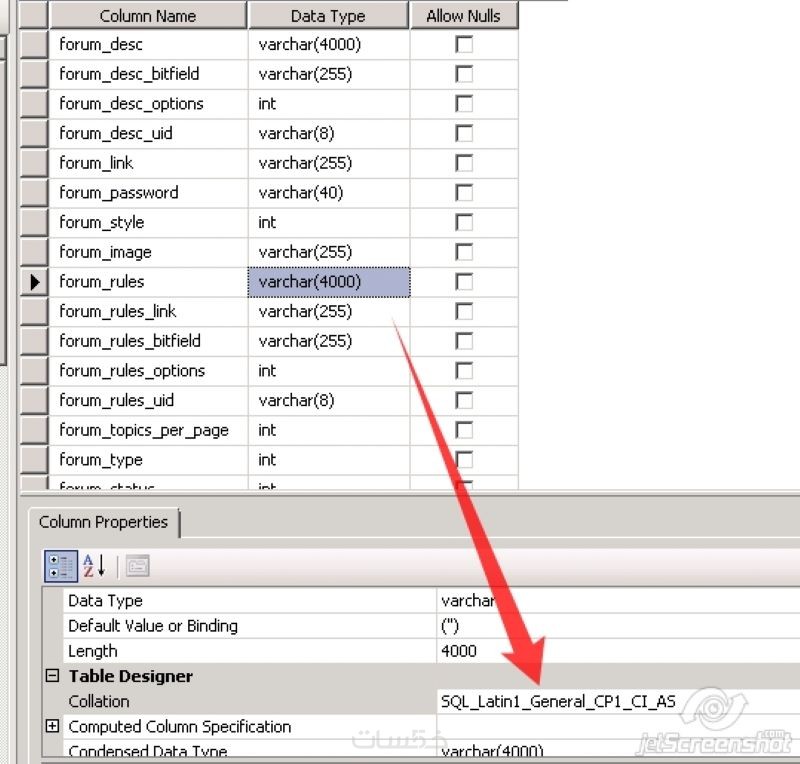800x764 pixels.
Task: Toggle Allow Nulls for forum_link
Action: point(464,163)
